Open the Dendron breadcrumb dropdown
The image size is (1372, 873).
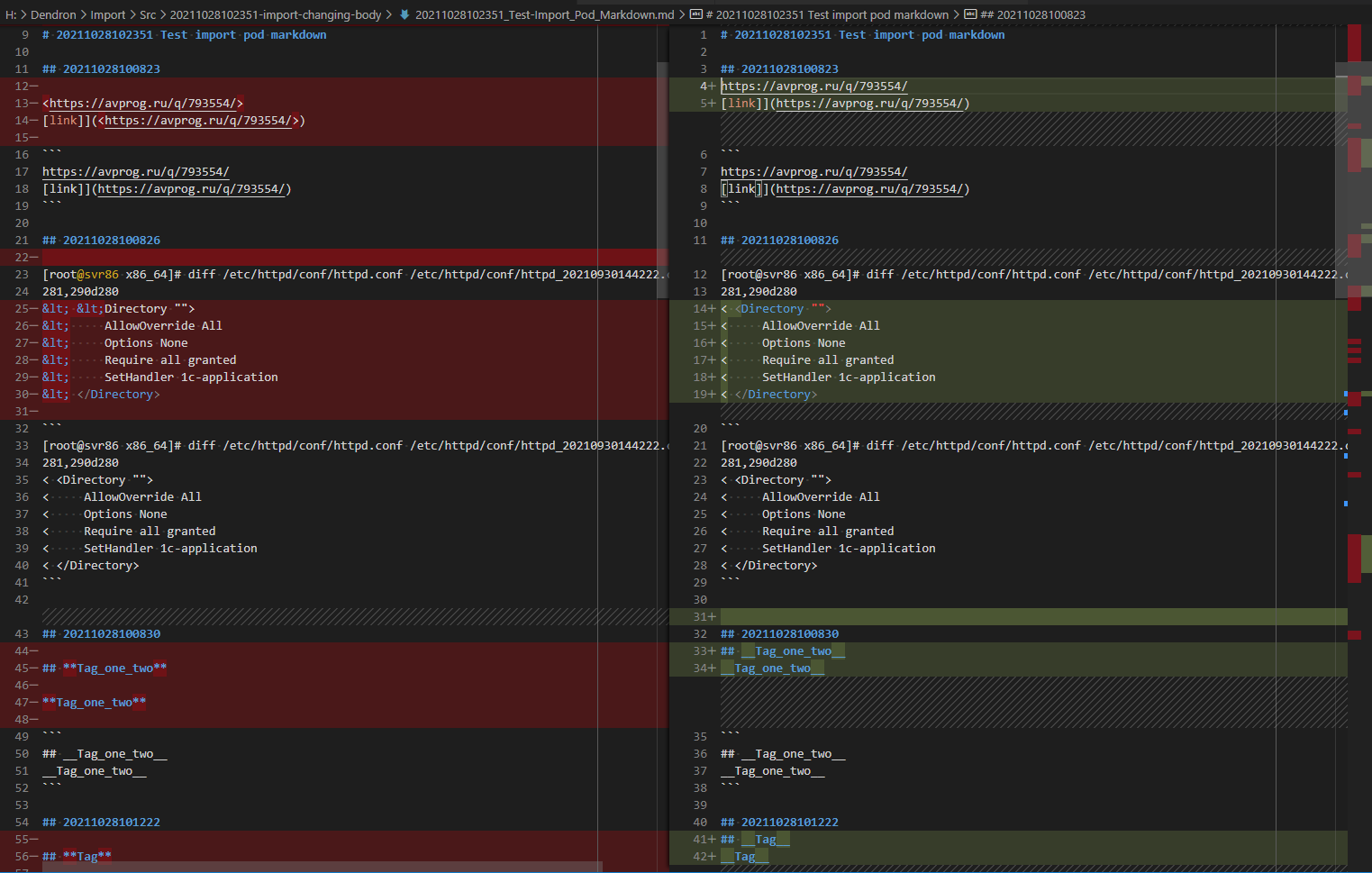pyautogui.click(x=53, y=14)
